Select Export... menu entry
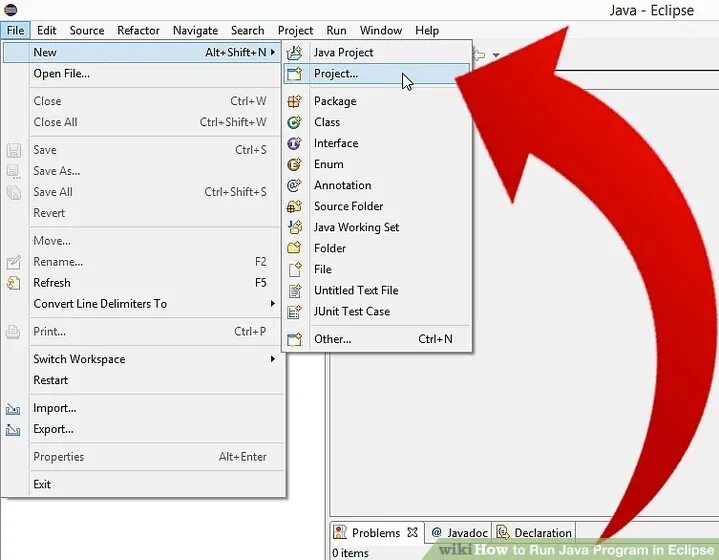 click(144, 429)
